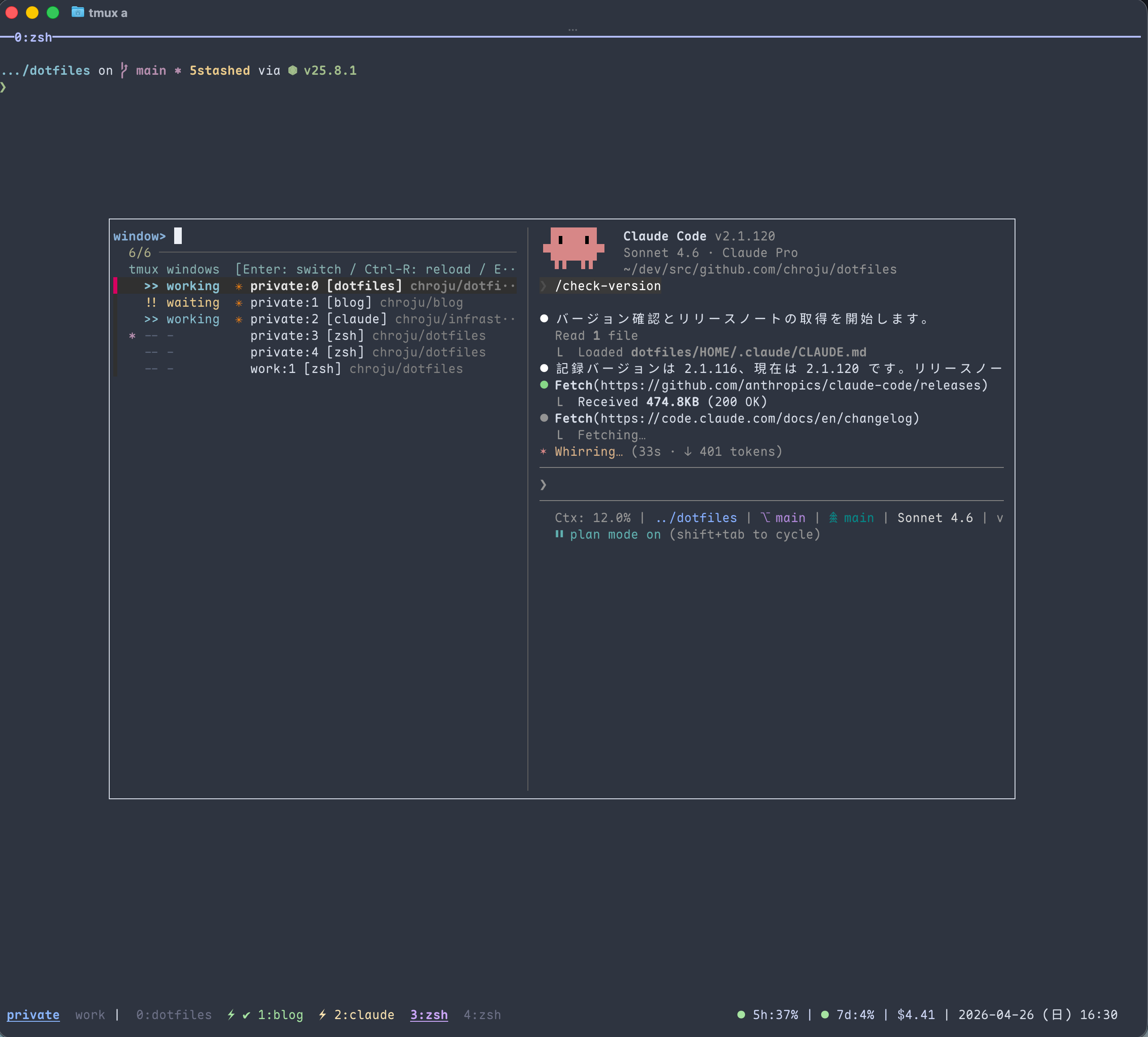The image size is (1148, 1037).
Task: Select the work:1 [zsh] window row
Action: 315,369
